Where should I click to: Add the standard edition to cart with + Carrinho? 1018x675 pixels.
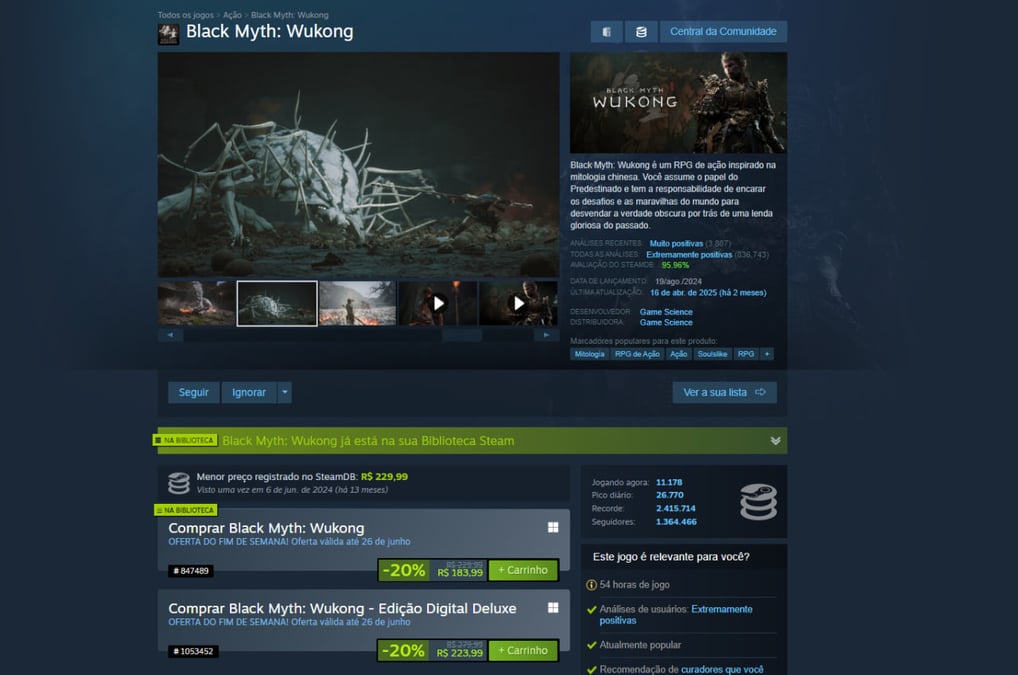523,570
